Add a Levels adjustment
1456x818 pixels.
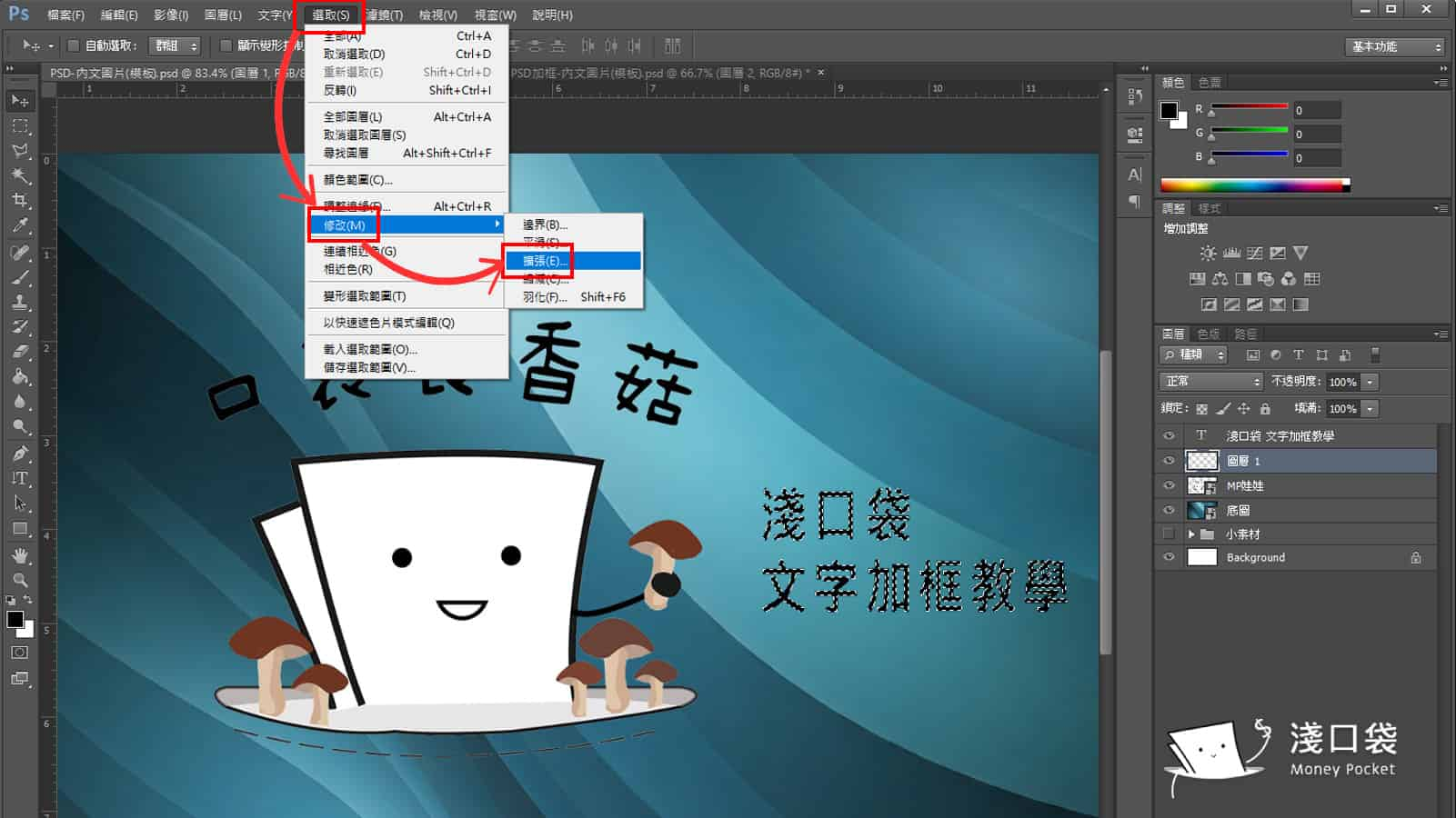1231,253
